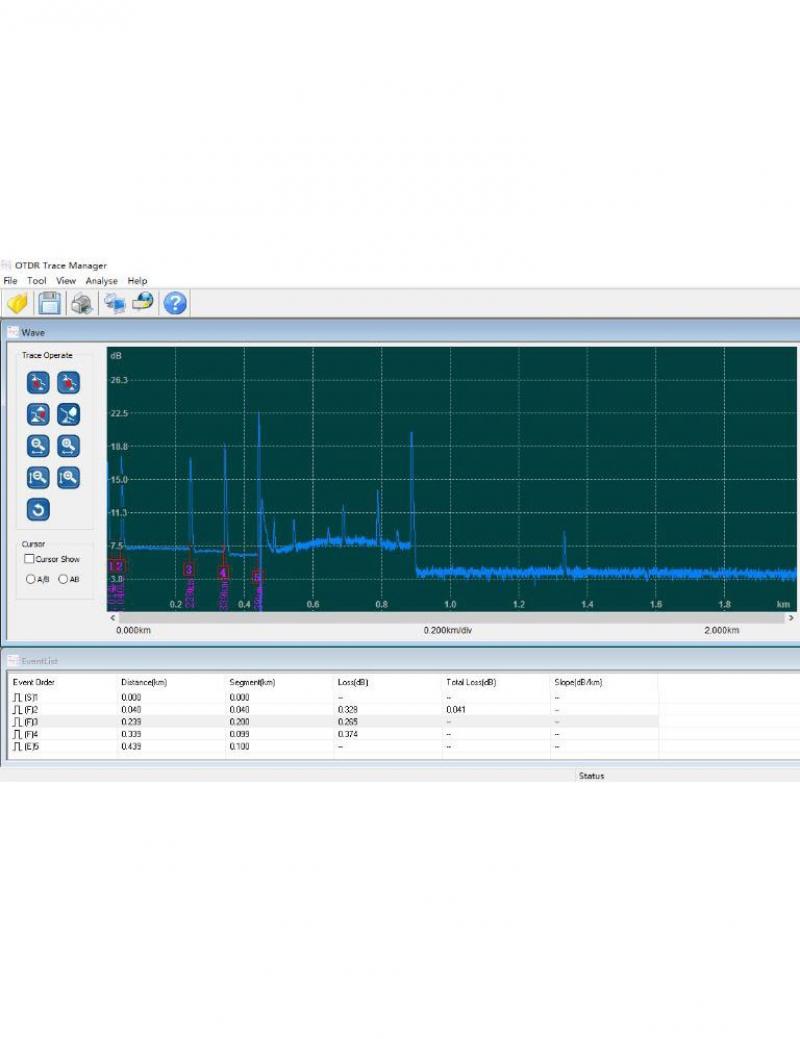Screen dimensions: 800x1039
Task: Click the pulse icon of event (F)2
Action: [x=17, y=710]
